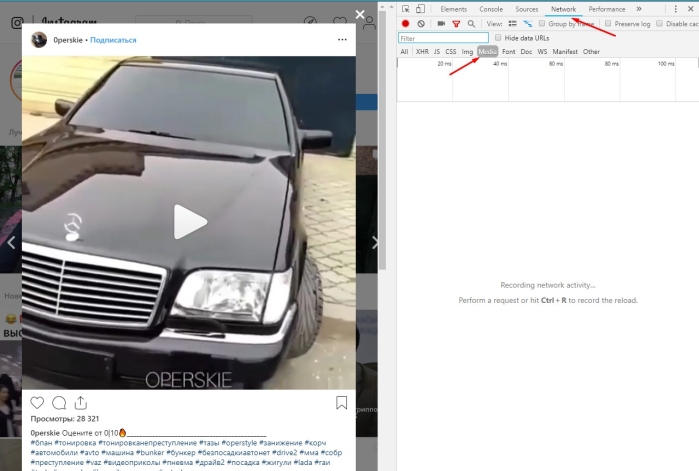The height and width of the screenshot is (471, 699).
Task: Filter requests by Media
Action: point(487,52)
